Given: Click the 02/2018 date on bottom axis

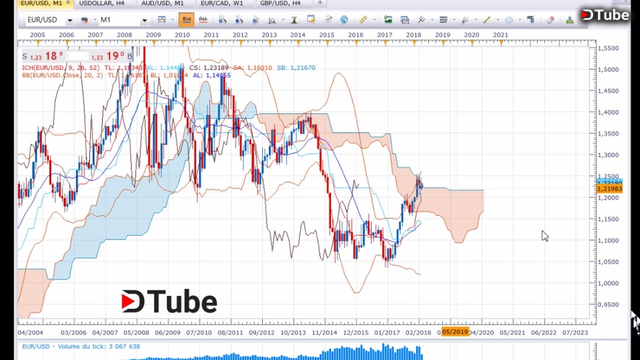Looking at the screenshot, I should pyautogui.click(x=418, y=333).
